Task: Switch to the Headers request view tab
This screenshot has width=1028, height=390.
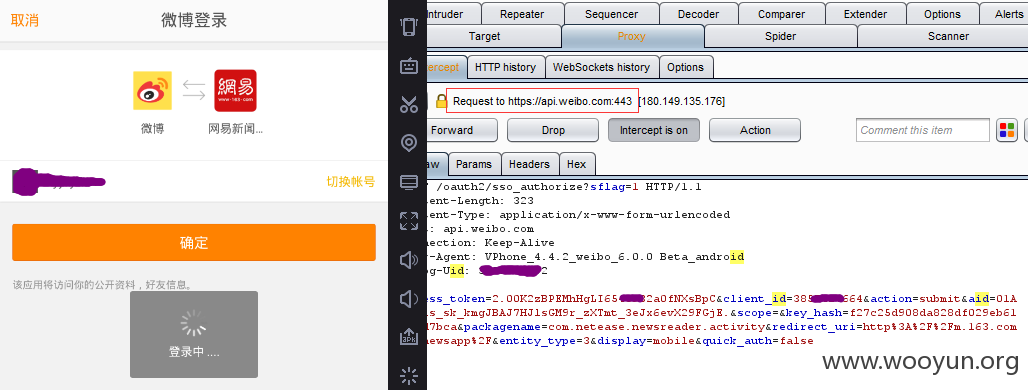Action: (529, 164)
